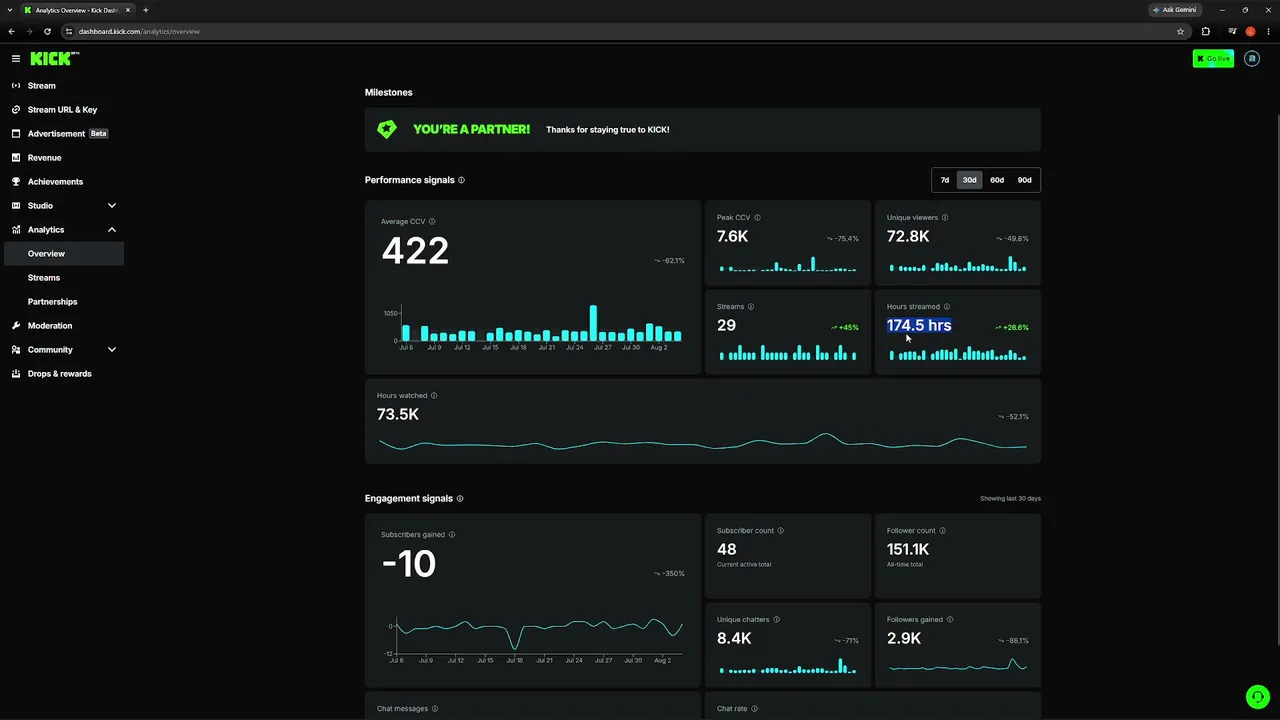Image resolution: width=1280 pixels, height=720 pixels.
Task: Click the Go live button
Action: click(1213, 59)
